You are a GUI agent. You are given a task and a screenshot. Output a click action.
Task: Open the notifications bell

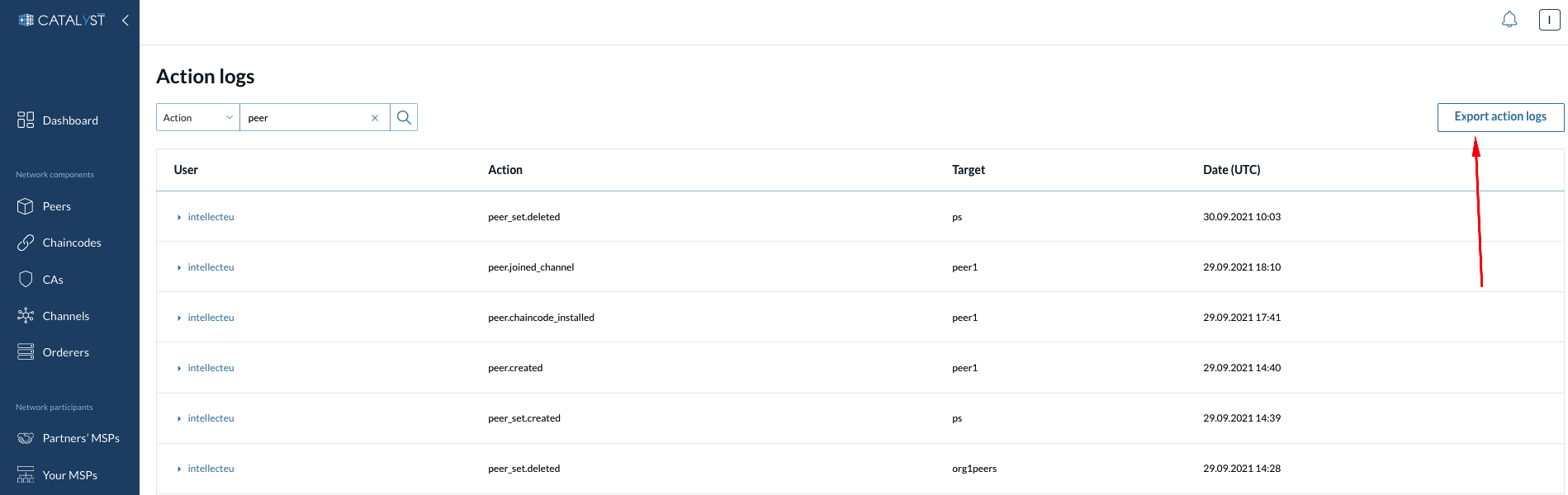tap(1509, 20)
